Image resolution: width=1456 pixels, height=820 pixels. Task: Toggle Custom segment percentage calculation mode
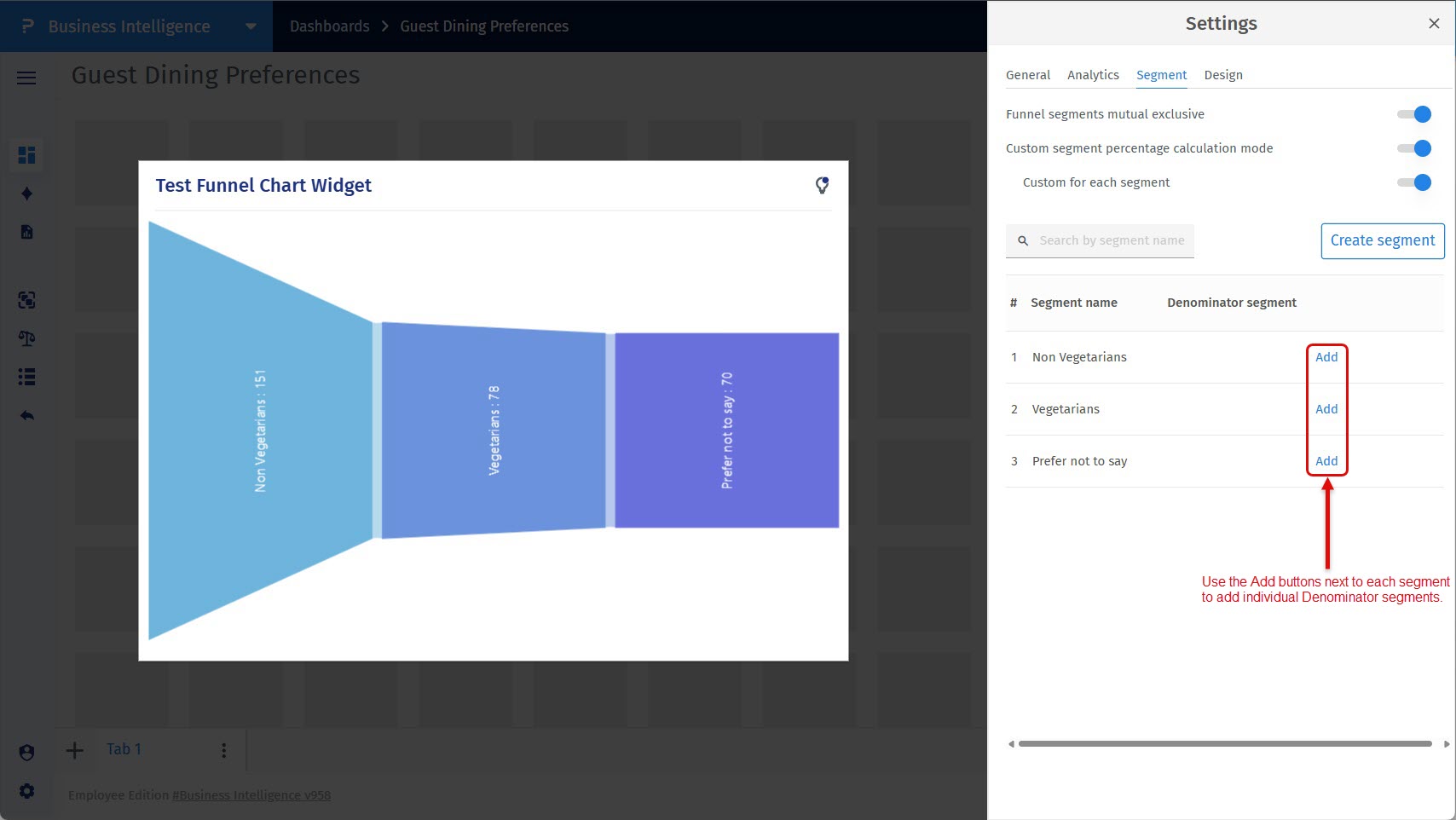point(1414,147)
